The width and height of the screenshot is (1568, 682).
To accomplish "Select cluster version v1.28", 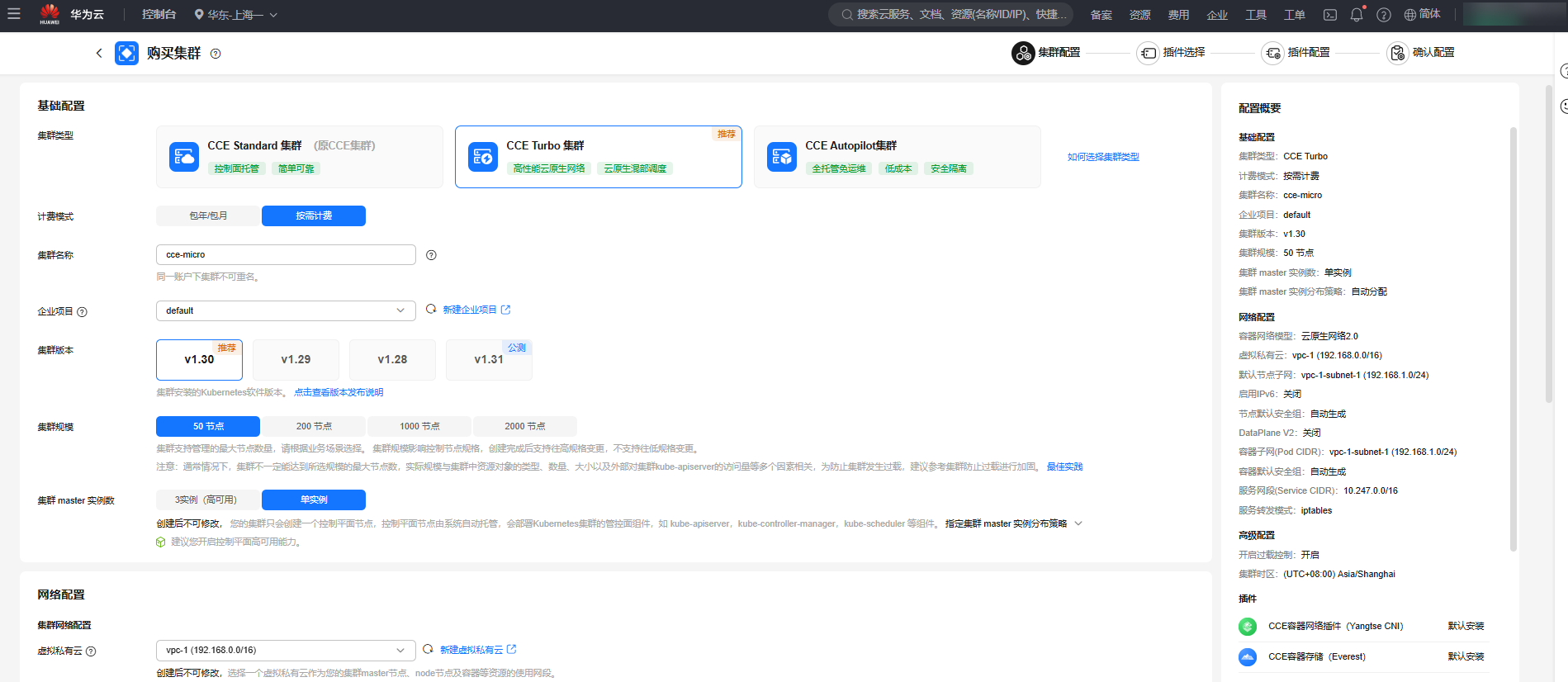I will click(392, 360).
